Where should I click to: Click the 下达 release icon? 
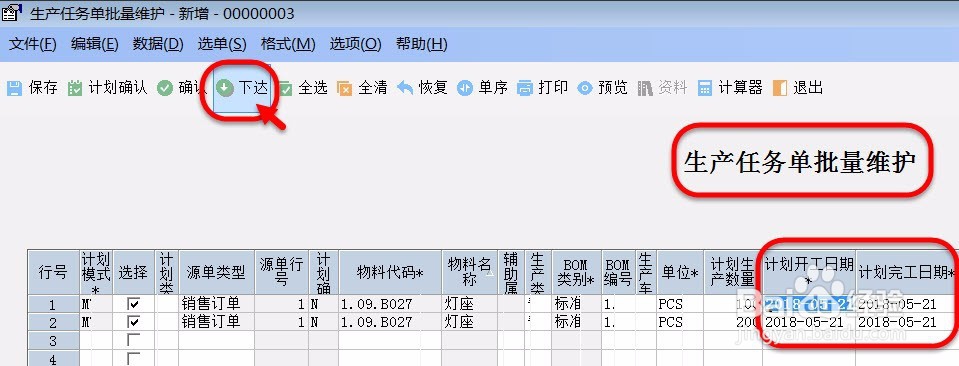point(226,88)
